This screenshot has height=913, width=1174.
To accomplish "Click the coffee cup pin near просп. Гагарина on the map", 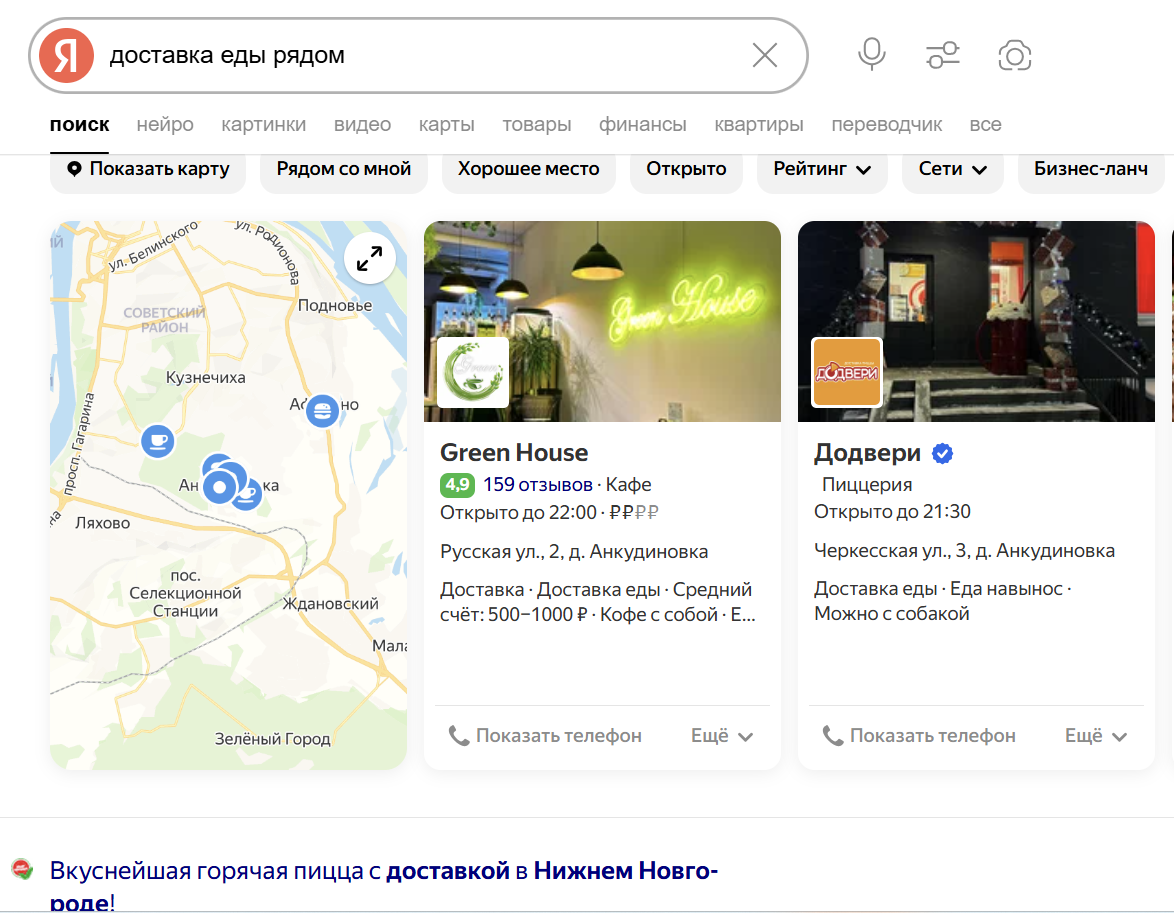I will 158,440.
